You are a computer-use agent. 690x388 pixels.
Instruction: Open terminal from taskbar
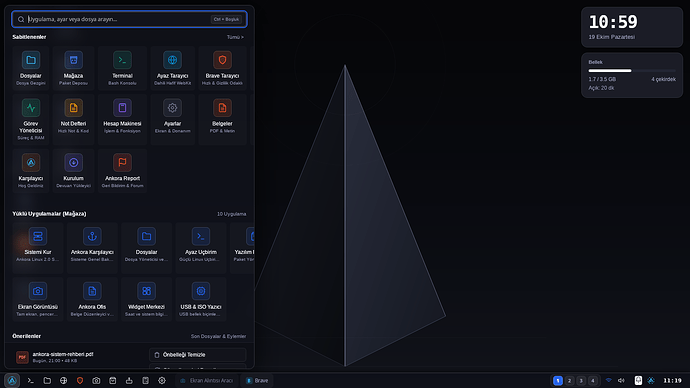pyautogui.click(x=30, y=381)
